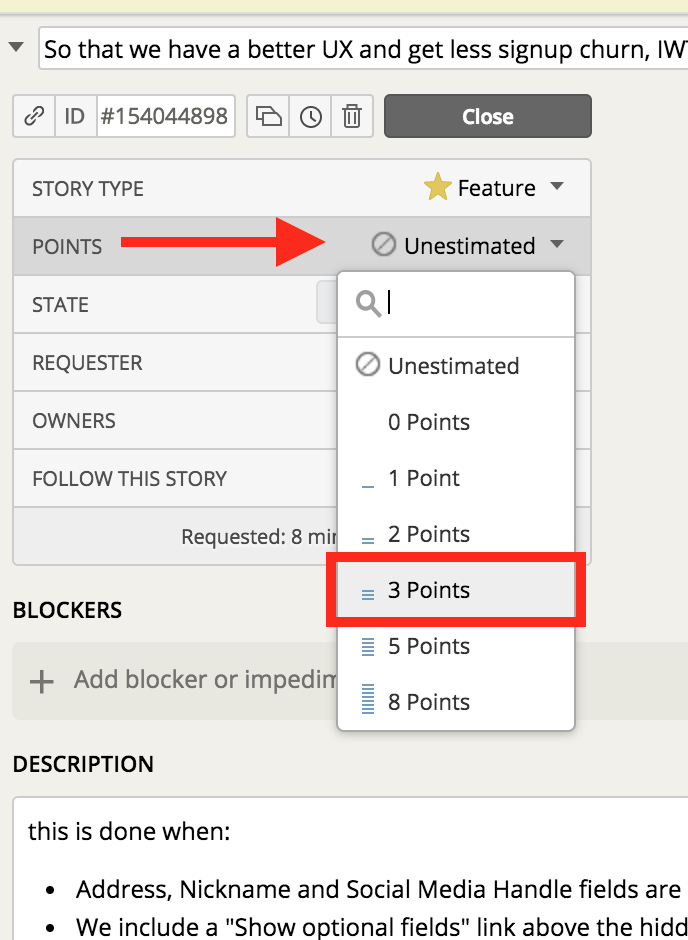View story history clock icon
The height and width of the screenshot is (940, 688).
click(311, 117)
